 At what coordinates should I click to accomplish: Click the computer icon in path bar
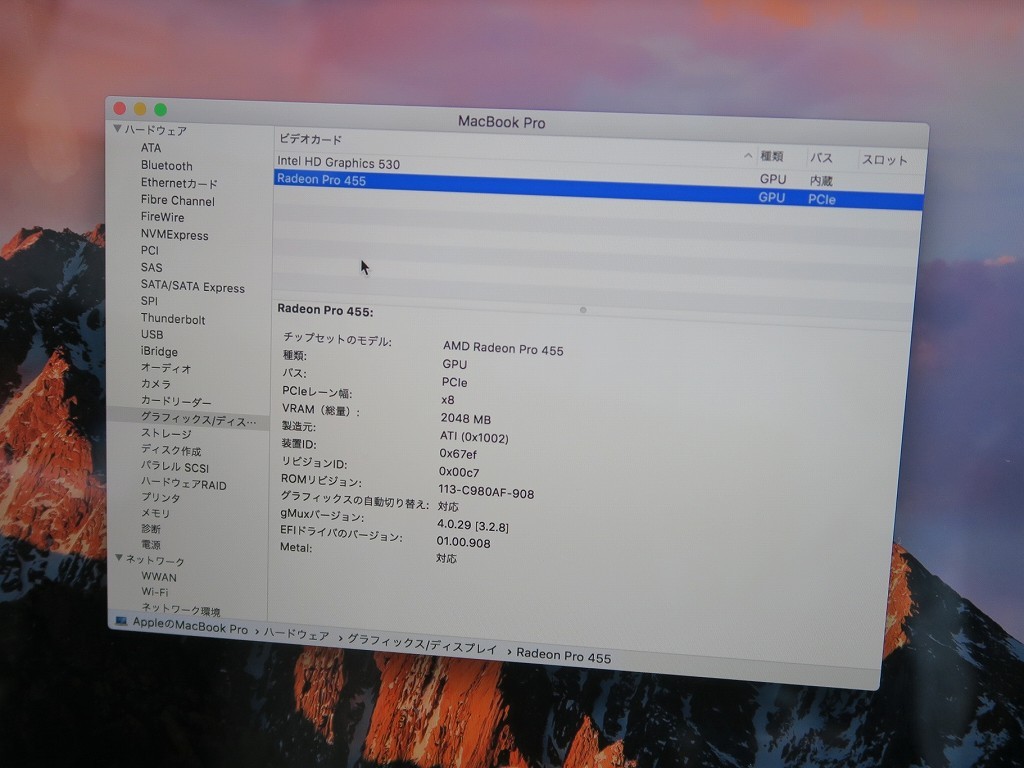pos(121,620)
